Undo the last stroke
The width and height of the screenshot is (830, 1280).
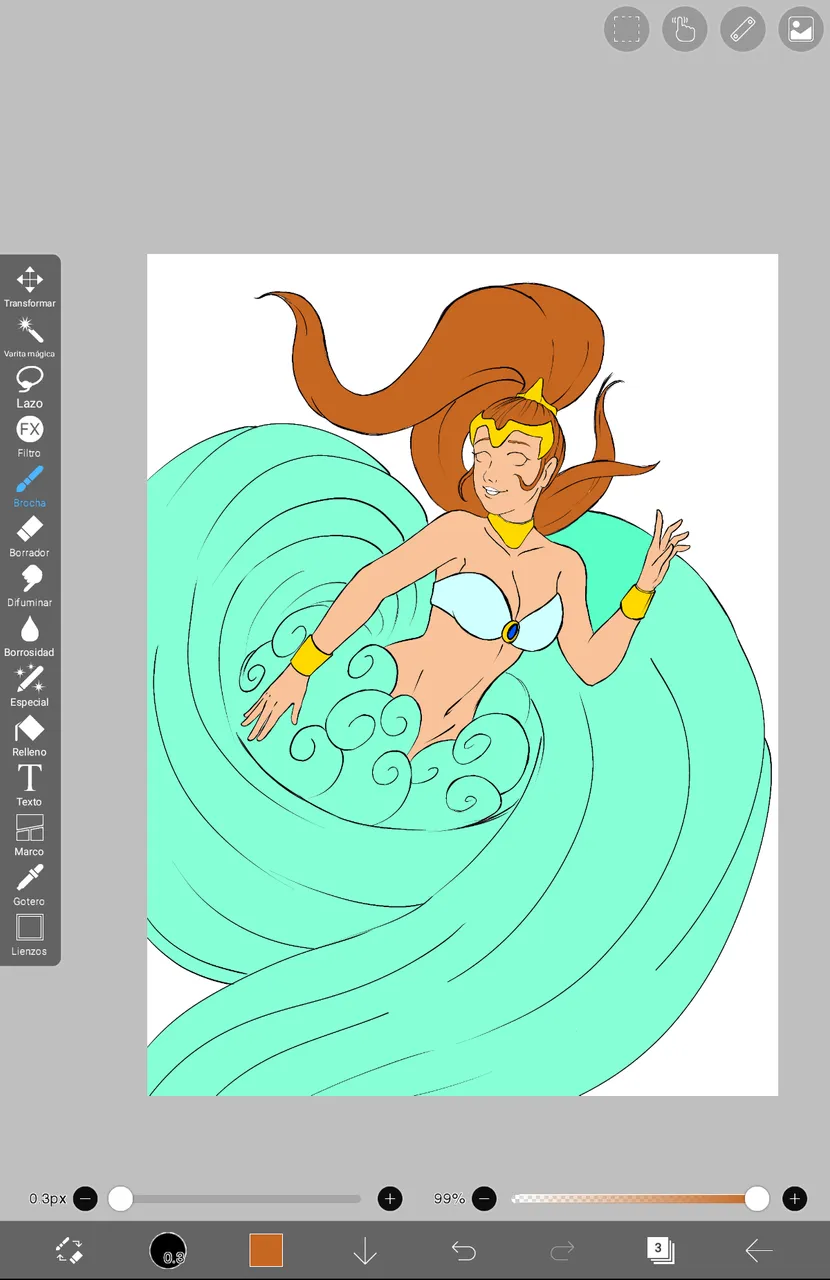pos(463,1250)
